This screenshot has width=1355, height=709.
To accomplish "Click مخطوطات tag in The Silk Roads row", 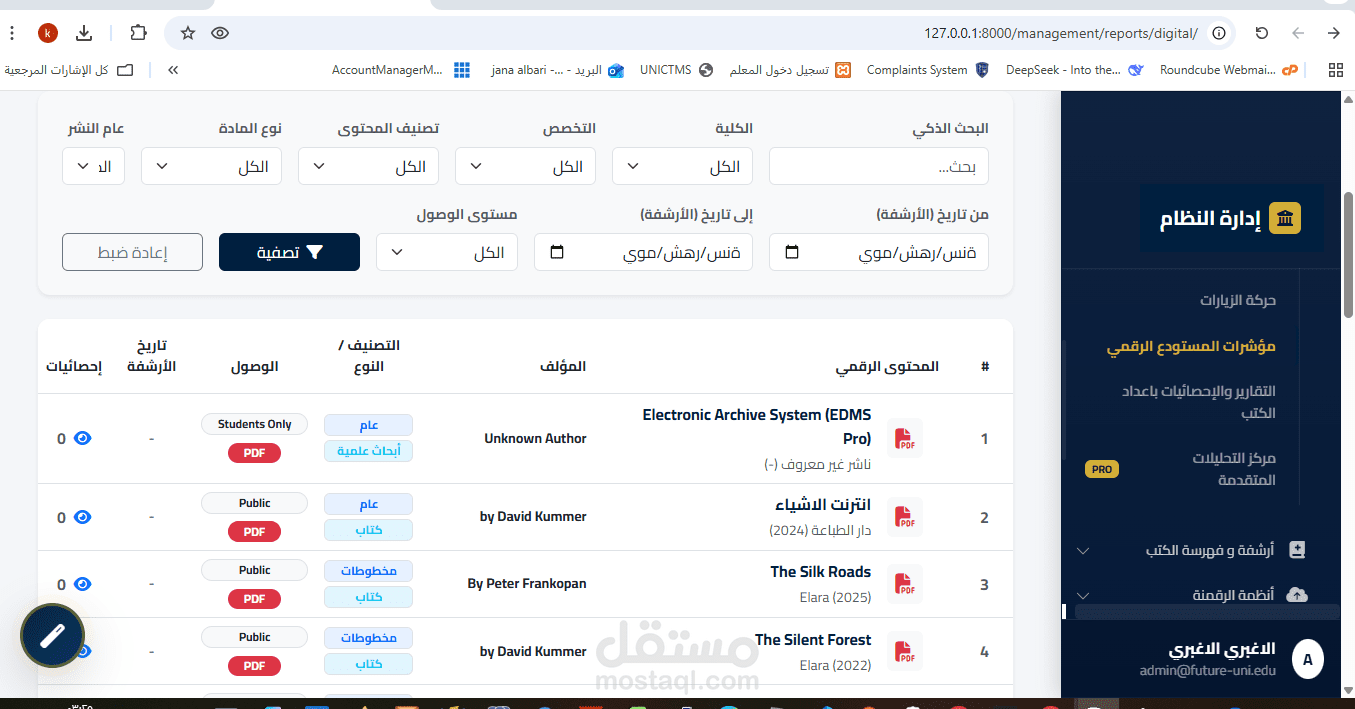I will (x=368, y=571).
